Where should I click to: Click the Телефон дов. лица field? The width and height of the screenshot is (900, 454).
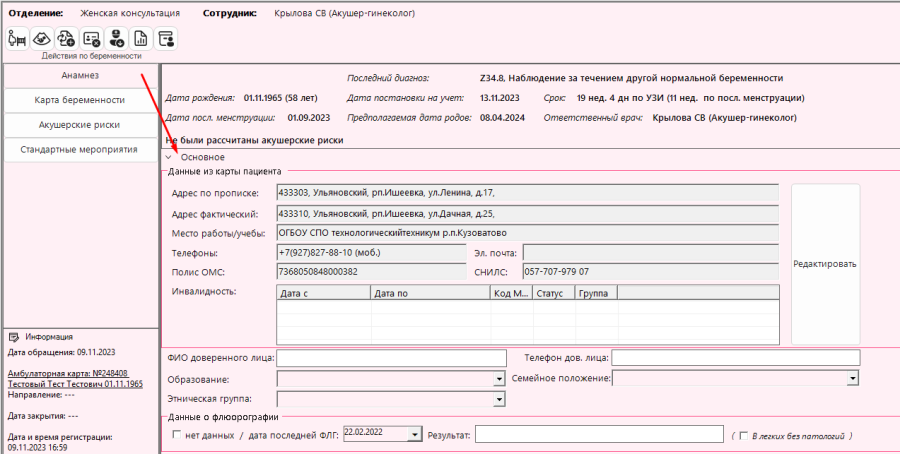pyautogui.click(x=736, y=358)
